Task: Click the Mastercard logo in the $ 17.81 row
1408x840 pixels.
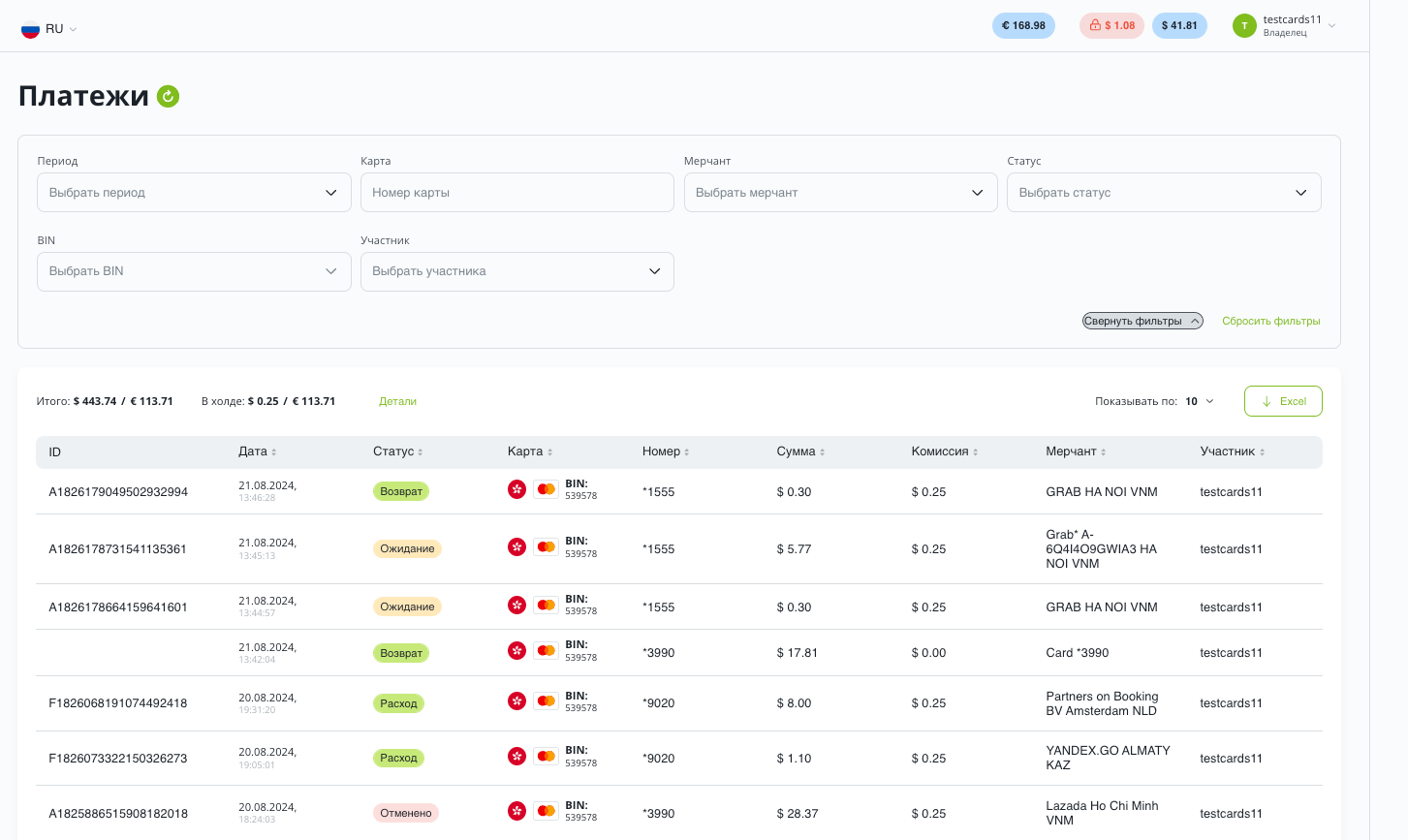Action: click(x=547, y=650)
